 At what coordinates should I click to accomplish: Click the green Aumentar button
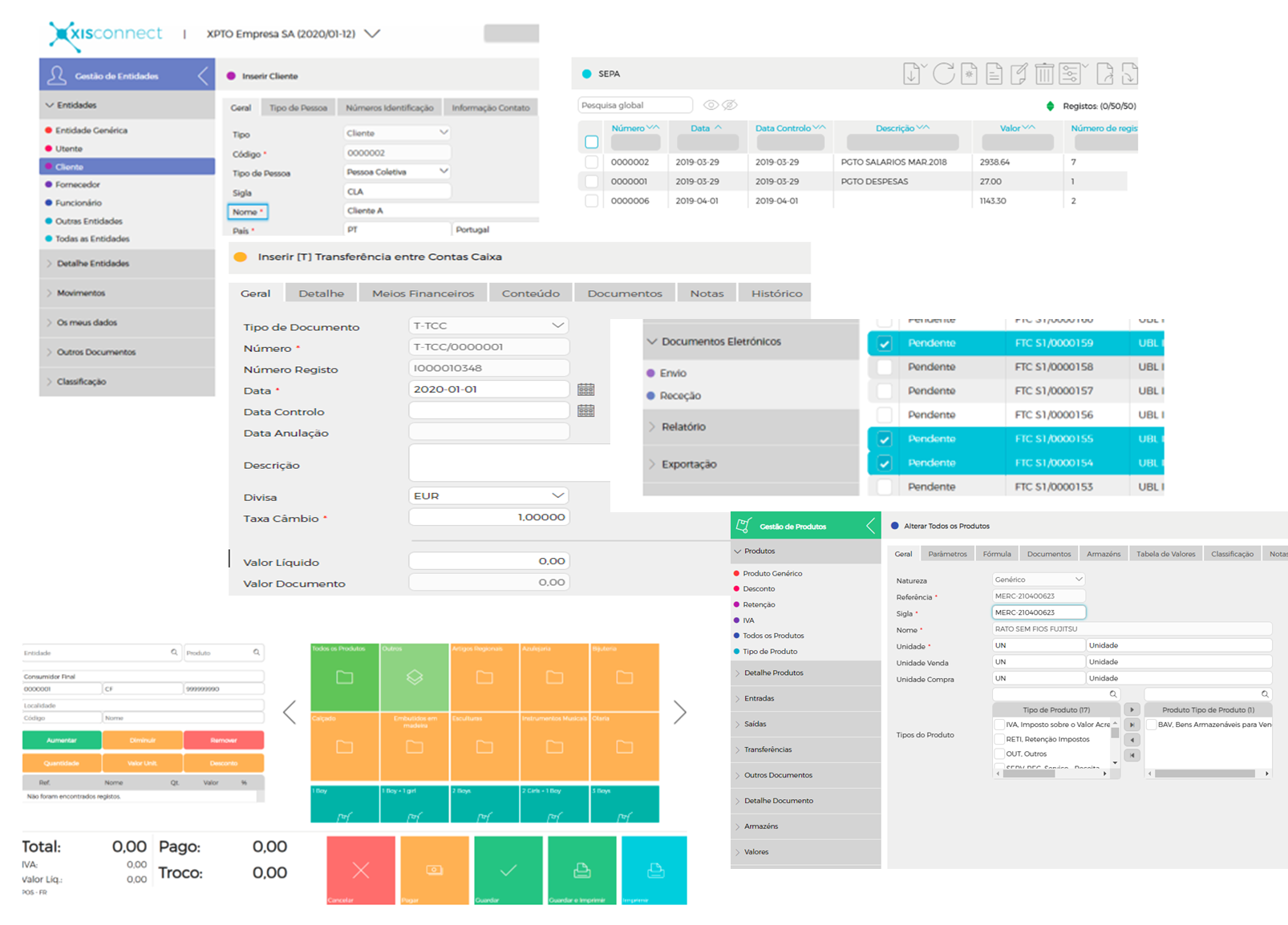pos(62,740)
